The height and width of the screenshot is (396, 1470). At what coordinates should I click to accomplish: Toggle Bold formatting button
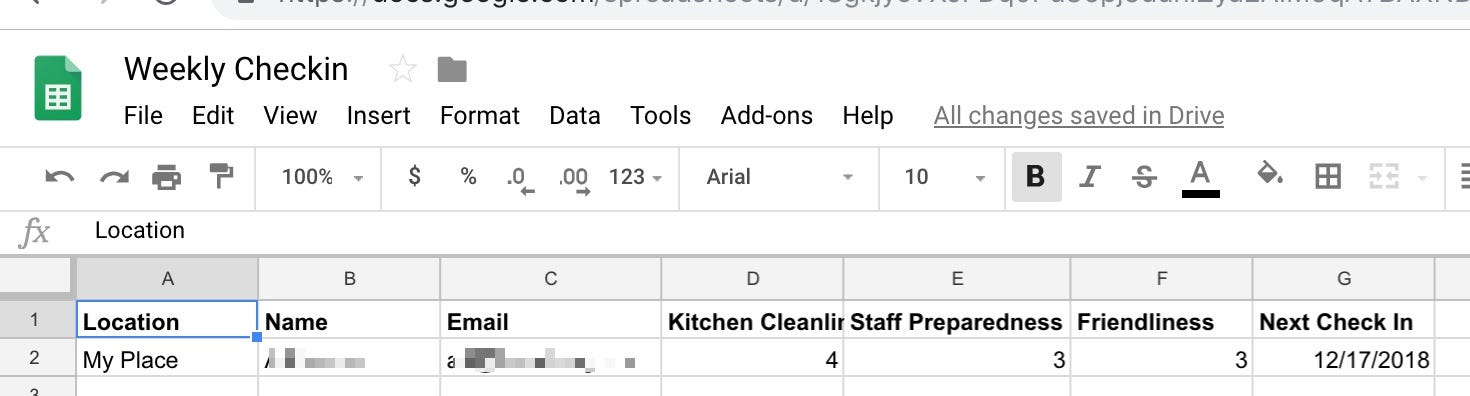pyautogui.click(x=1036, y=177)
